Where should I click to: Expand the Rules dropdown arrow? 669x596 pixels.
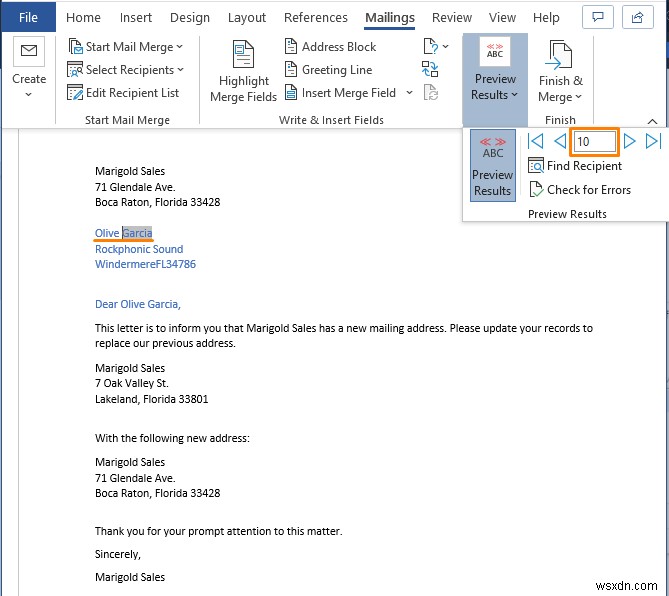tap(445, 47)
